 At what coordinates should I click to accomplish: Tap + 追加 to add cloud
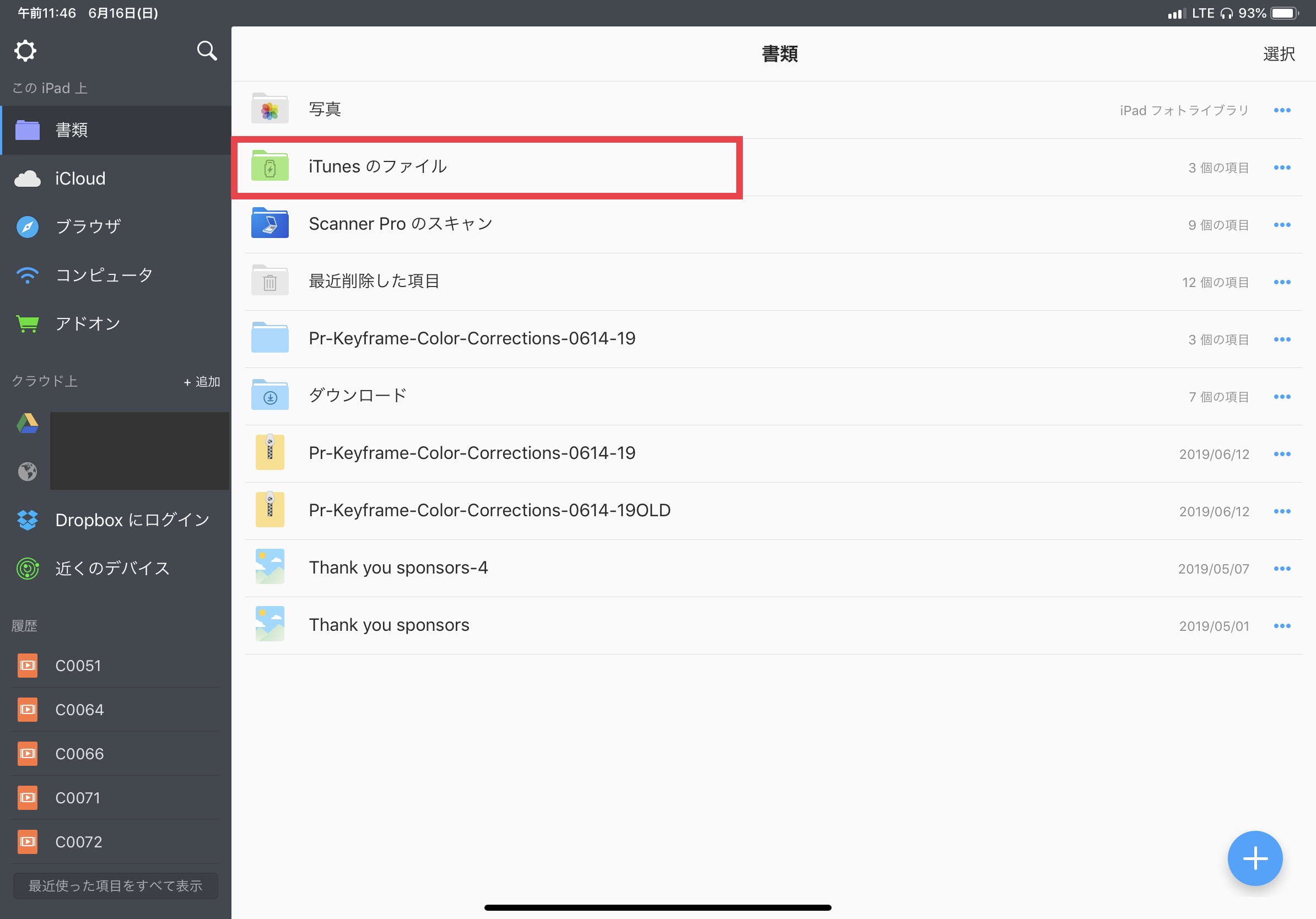click(202, 382)
